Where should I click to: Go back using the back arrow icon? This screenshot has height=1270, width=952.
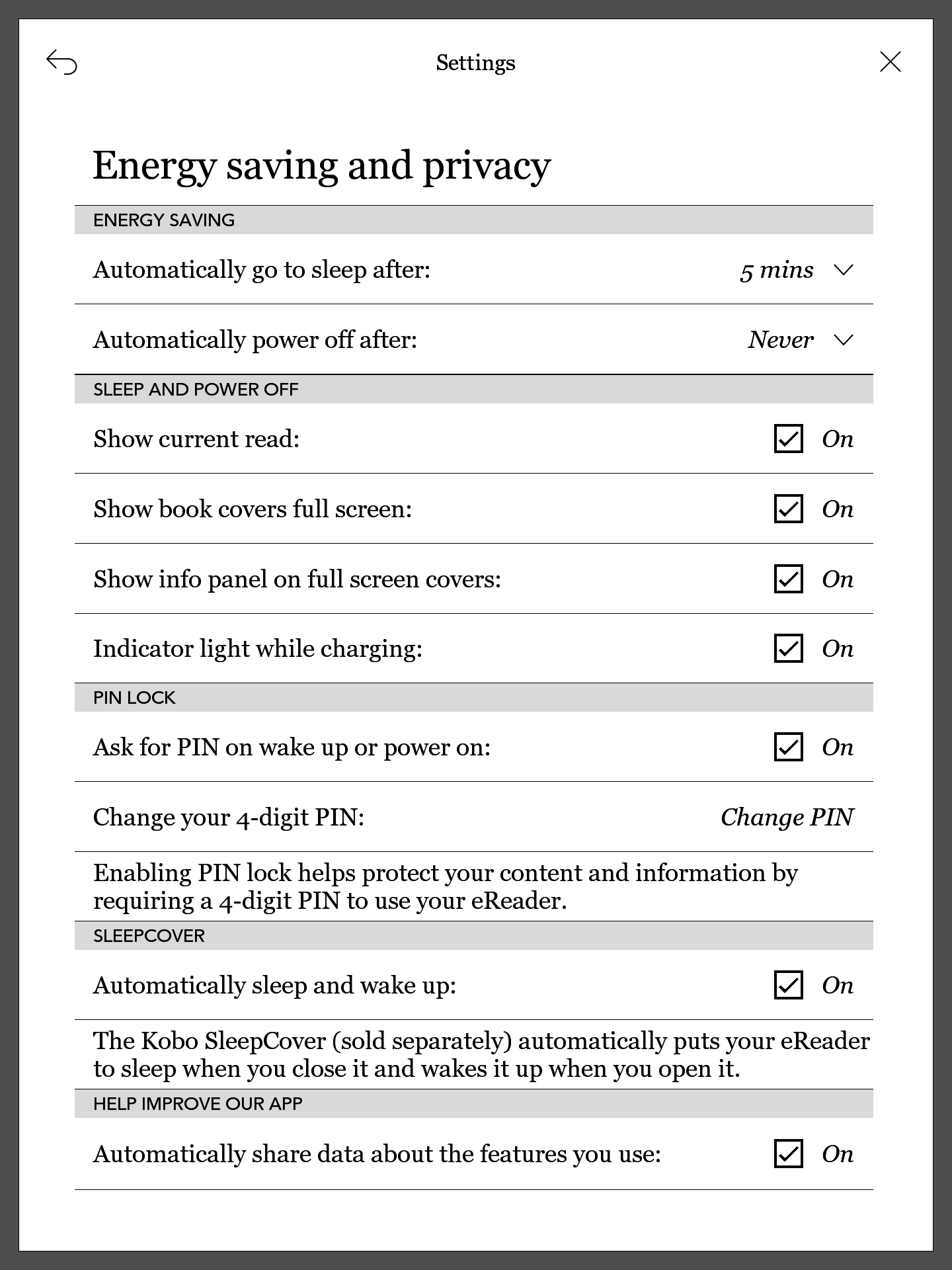(x=61, y=63)
